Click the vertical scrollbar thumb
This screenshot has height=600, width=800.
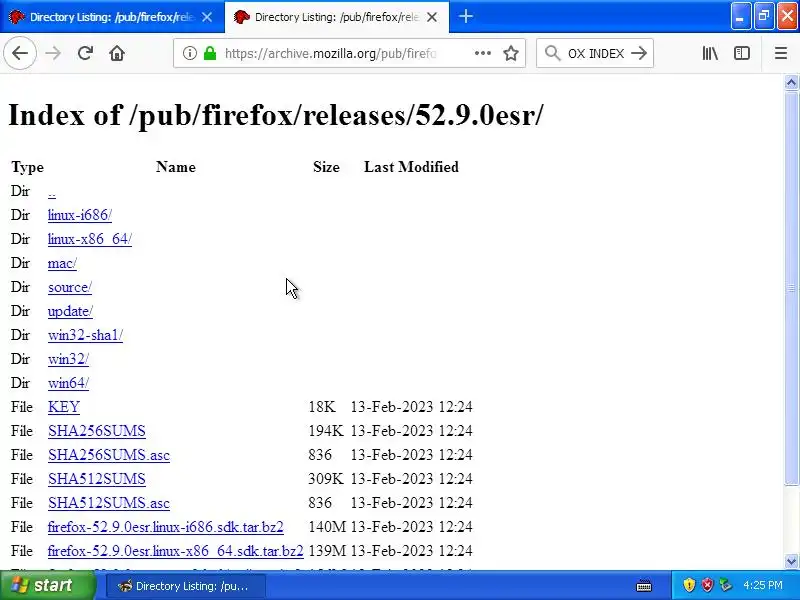pos(791,288)
